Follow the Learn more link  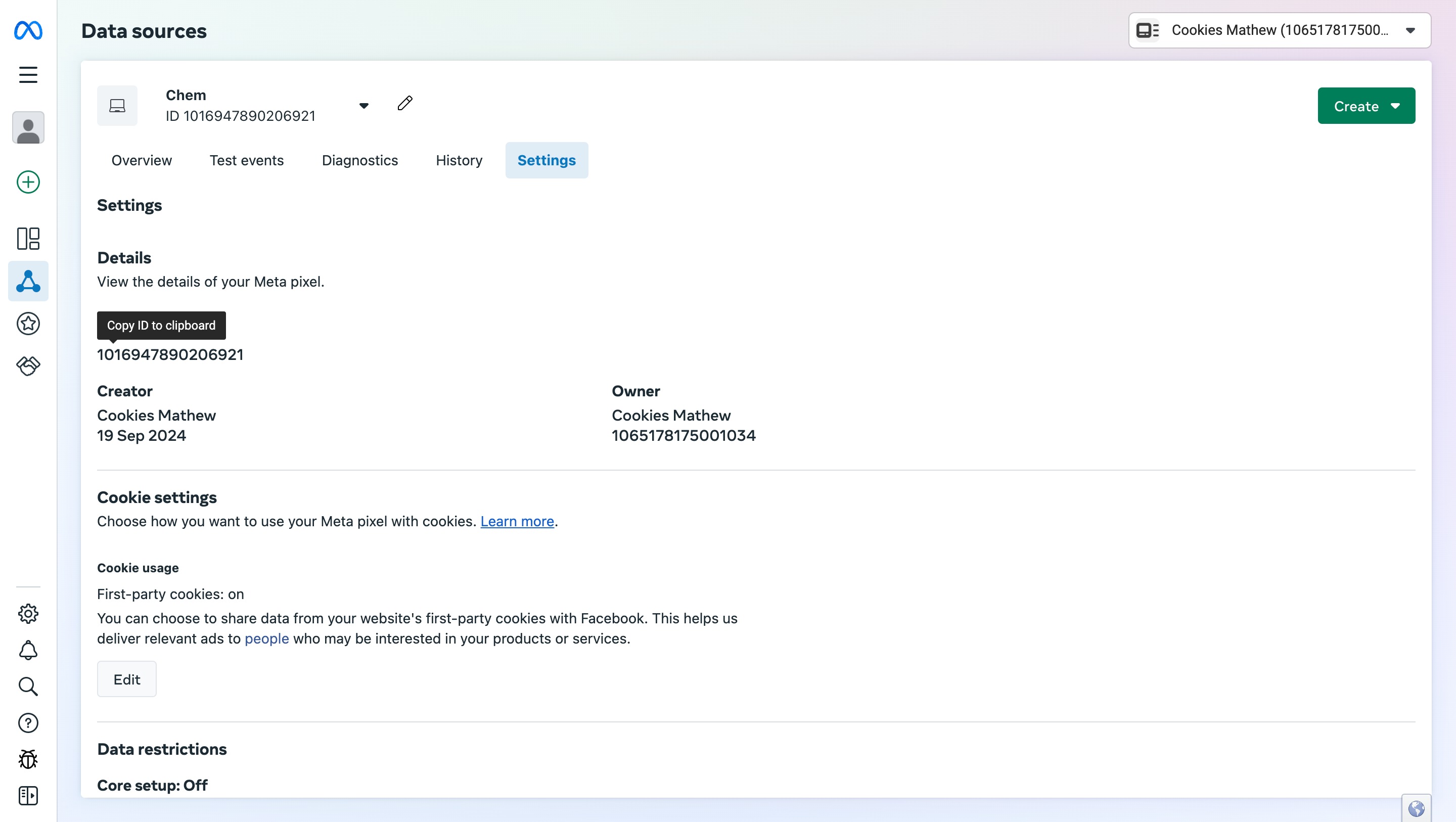point(517,521)
